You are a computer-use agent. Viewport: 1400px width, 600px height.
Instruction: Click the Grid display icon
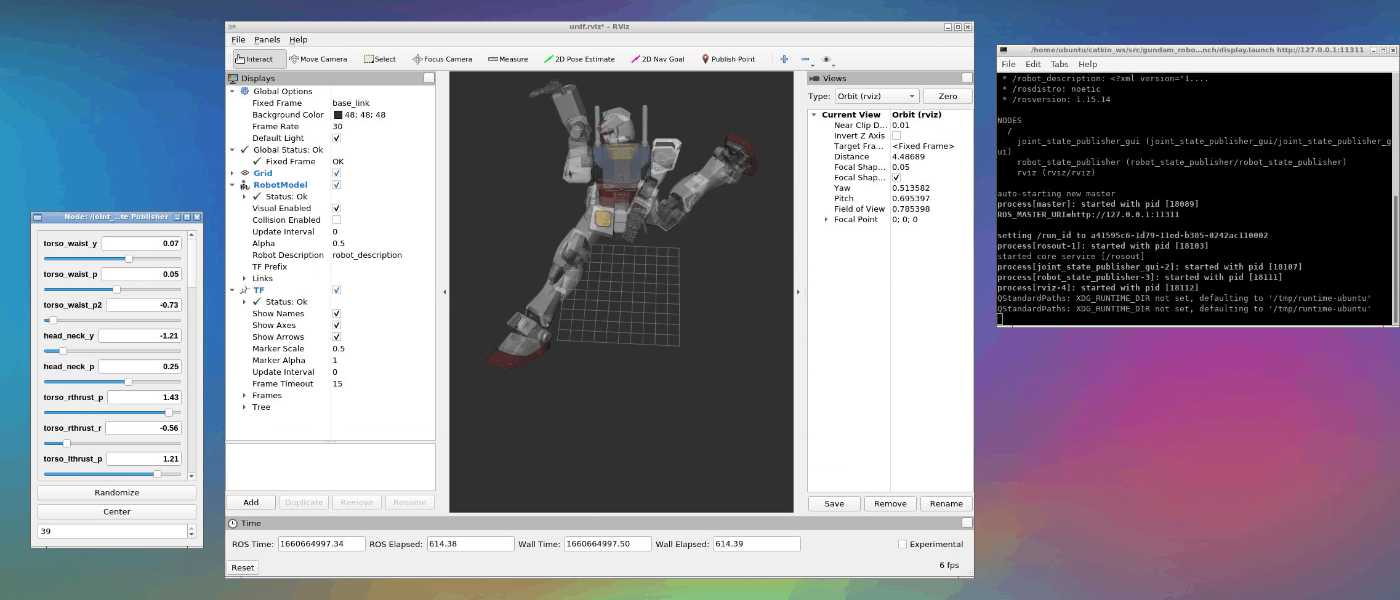tap(245, 173)
